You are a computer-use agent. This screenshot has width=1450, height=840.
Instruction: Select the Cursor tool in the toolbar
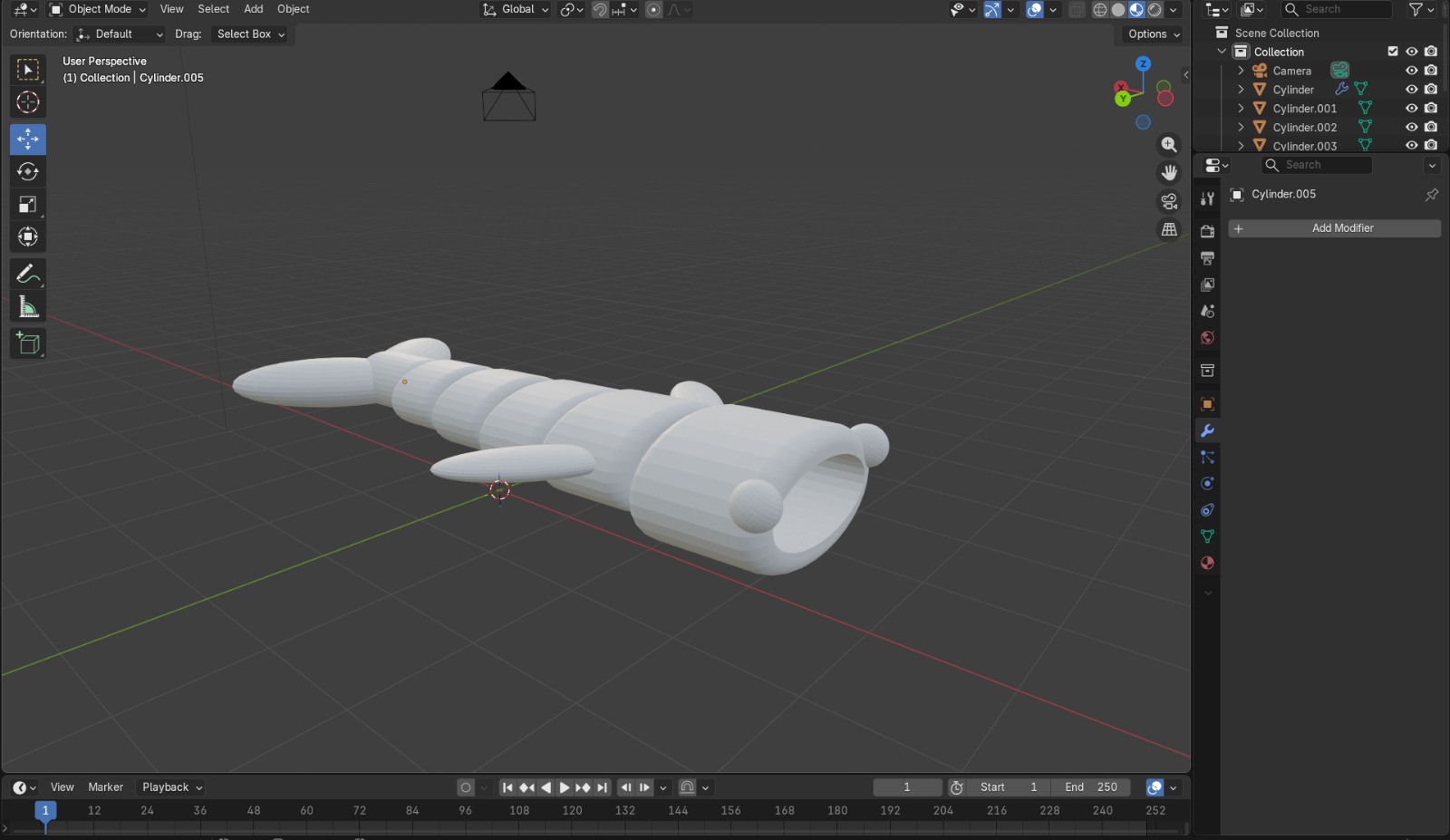[x=28, y=102]
